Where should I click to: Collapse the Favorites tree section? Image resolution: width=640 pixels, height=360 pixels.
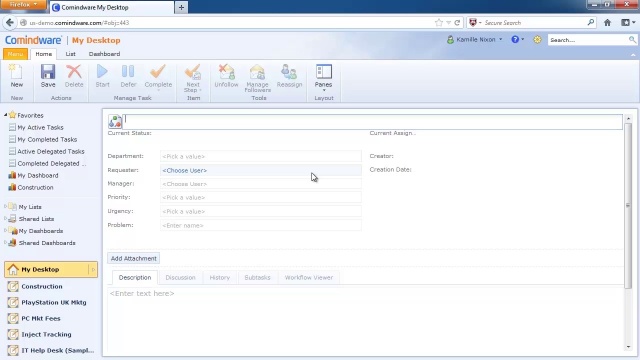click(x=5, y=115)
